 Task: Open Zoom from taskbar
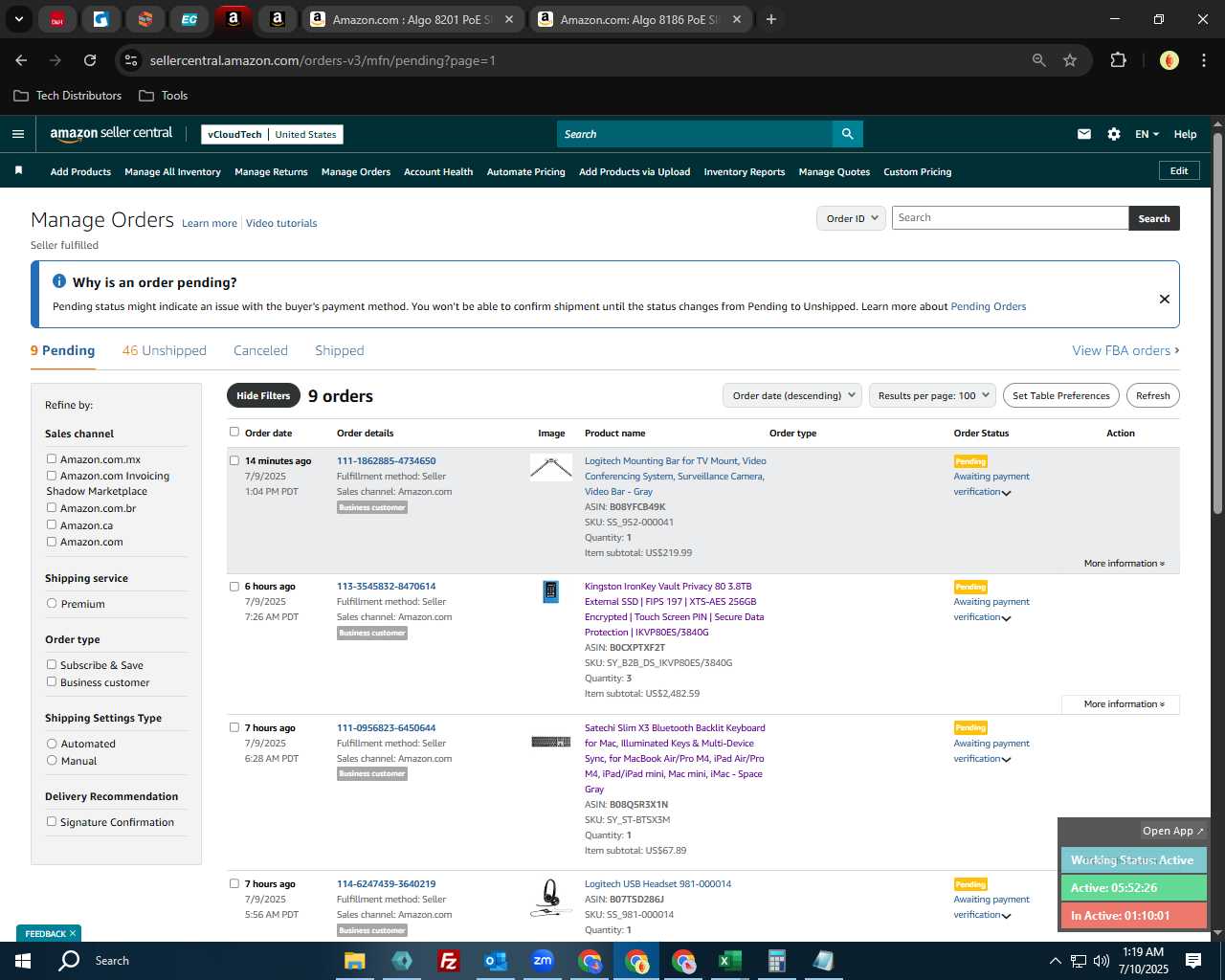tap(543, 961)
